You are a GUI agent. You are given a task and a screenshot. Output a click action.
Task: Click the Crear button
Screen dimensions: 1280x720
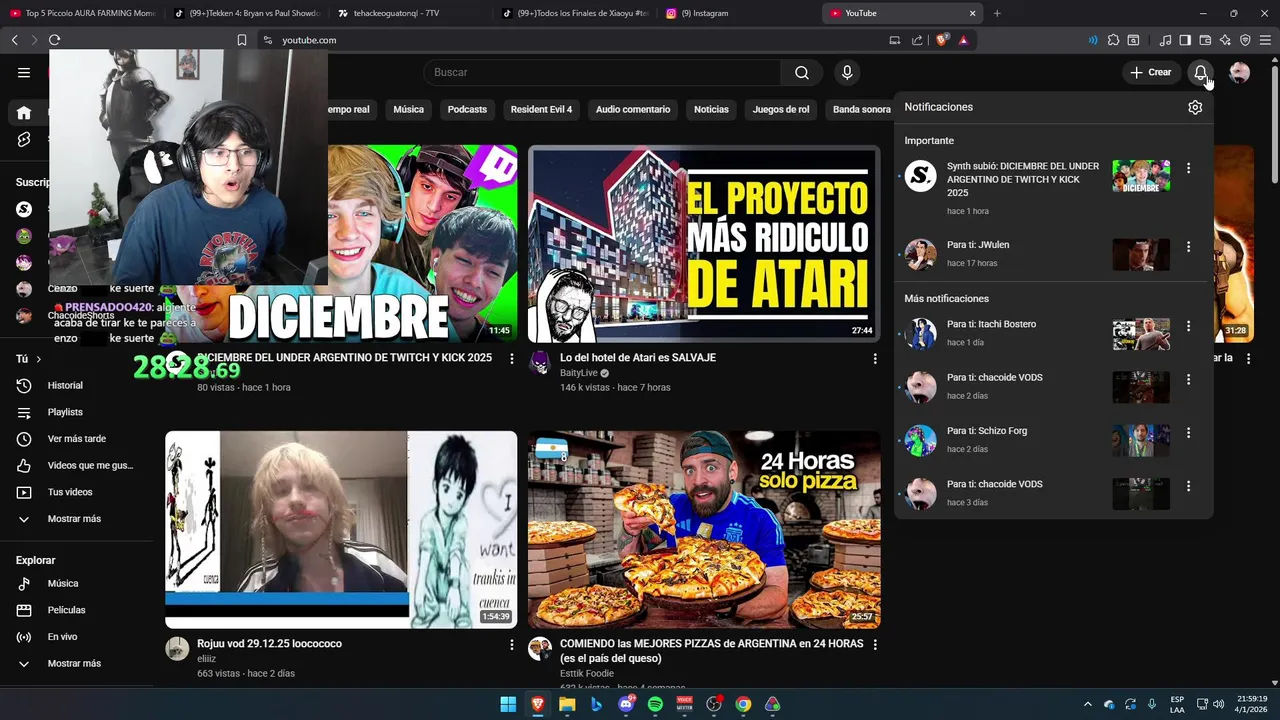point(1150,72)
